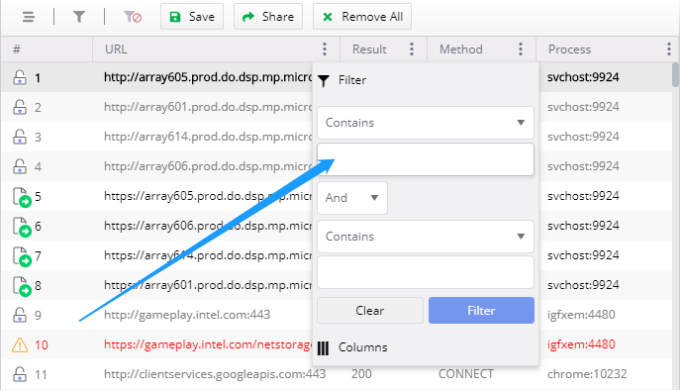Select the http://array606.prod.do.dsp.mp URL in row 4
This screenshot has width=681, height=391.
208,166
